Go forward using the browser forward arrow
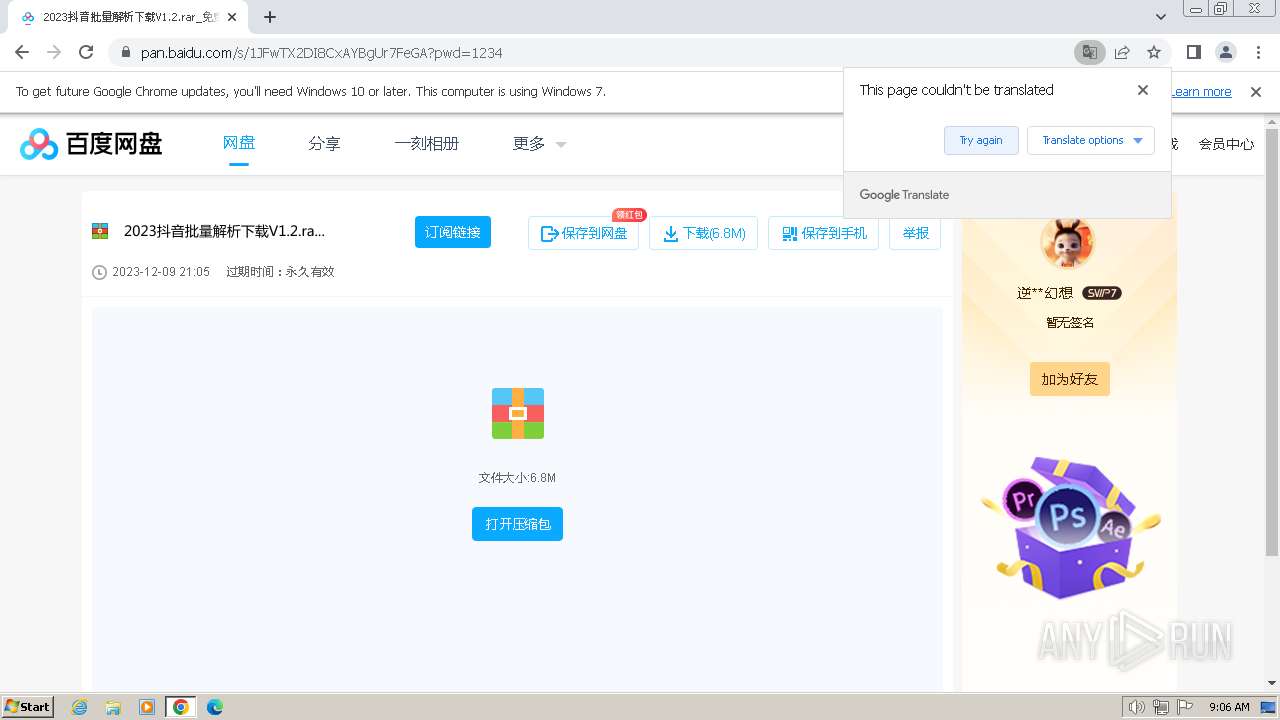1280x720 pixels. pyautogui.click(x=54, y=52)
